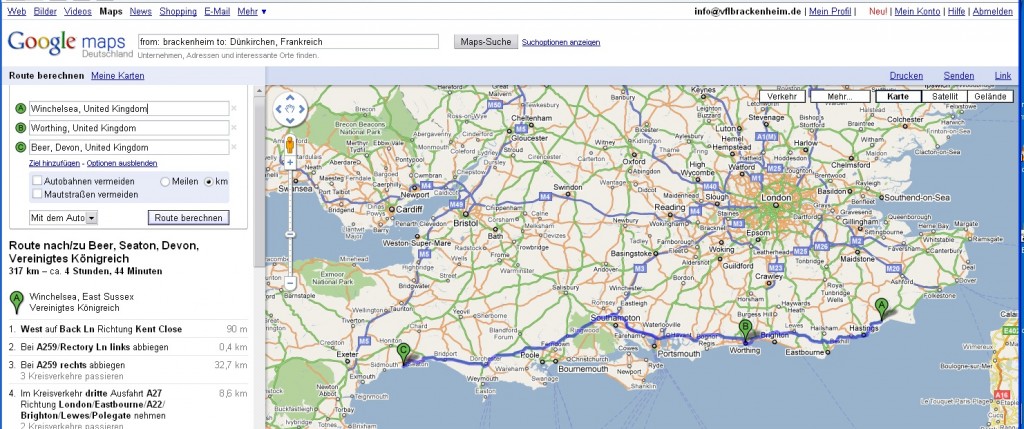Screen dimensions: 1024x429
Task: Open E-Mail in Google navigation
Action: (x=217, y=12)
